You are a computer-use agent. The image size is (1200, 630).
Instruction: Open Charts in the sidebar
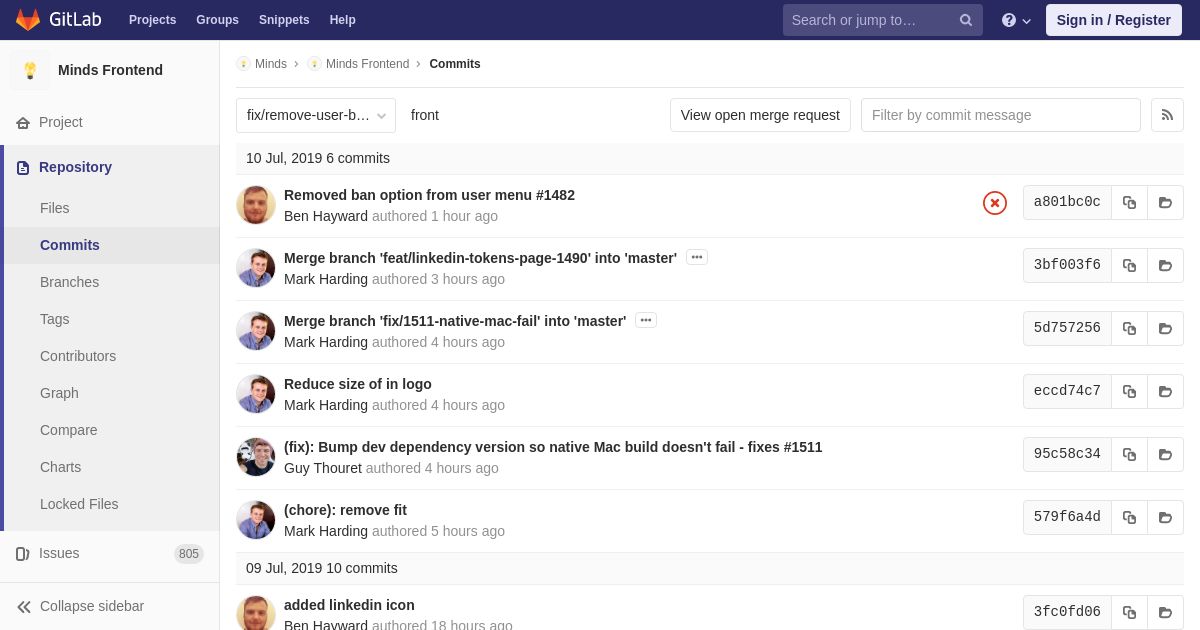[x=110, y=467]
